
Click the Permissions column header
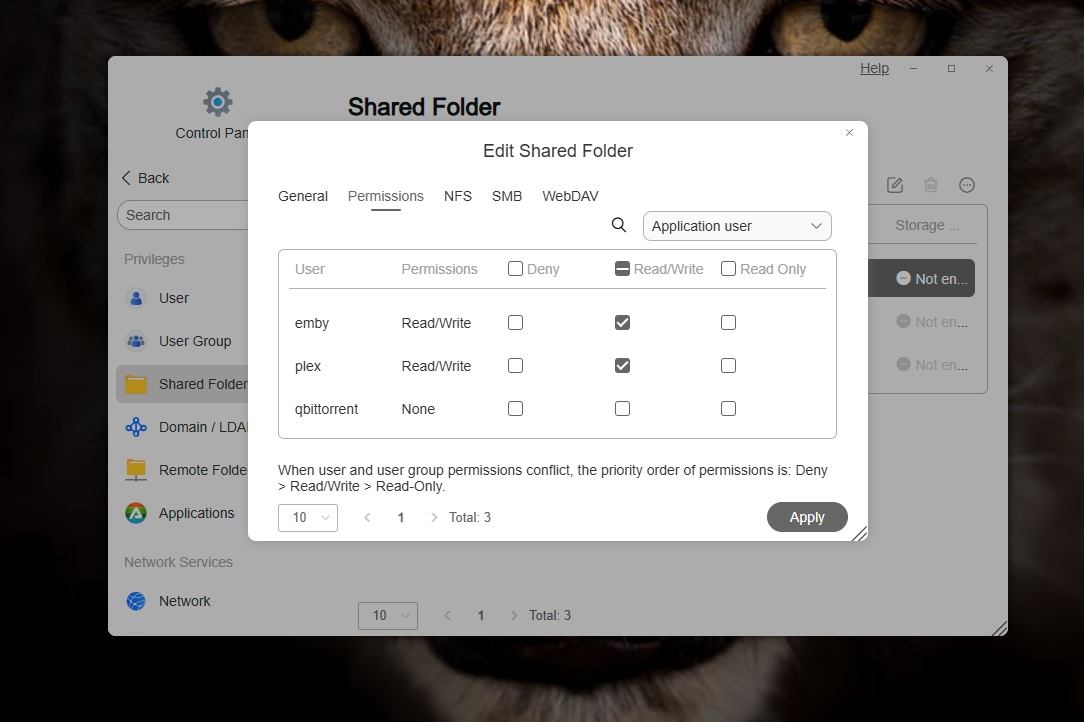440,269
